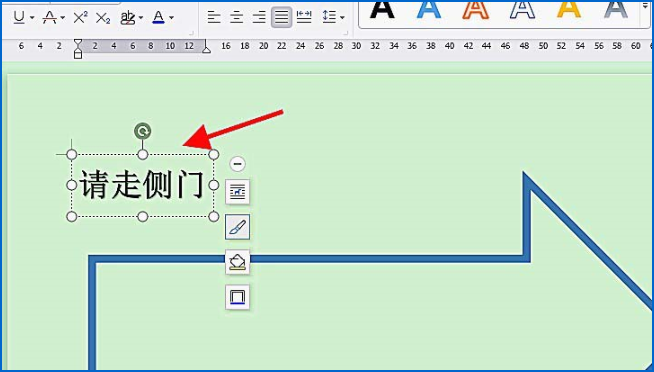Open shape fill paint bucket icon
Screen dimensions: 654x372
click(x=237, y=262)
